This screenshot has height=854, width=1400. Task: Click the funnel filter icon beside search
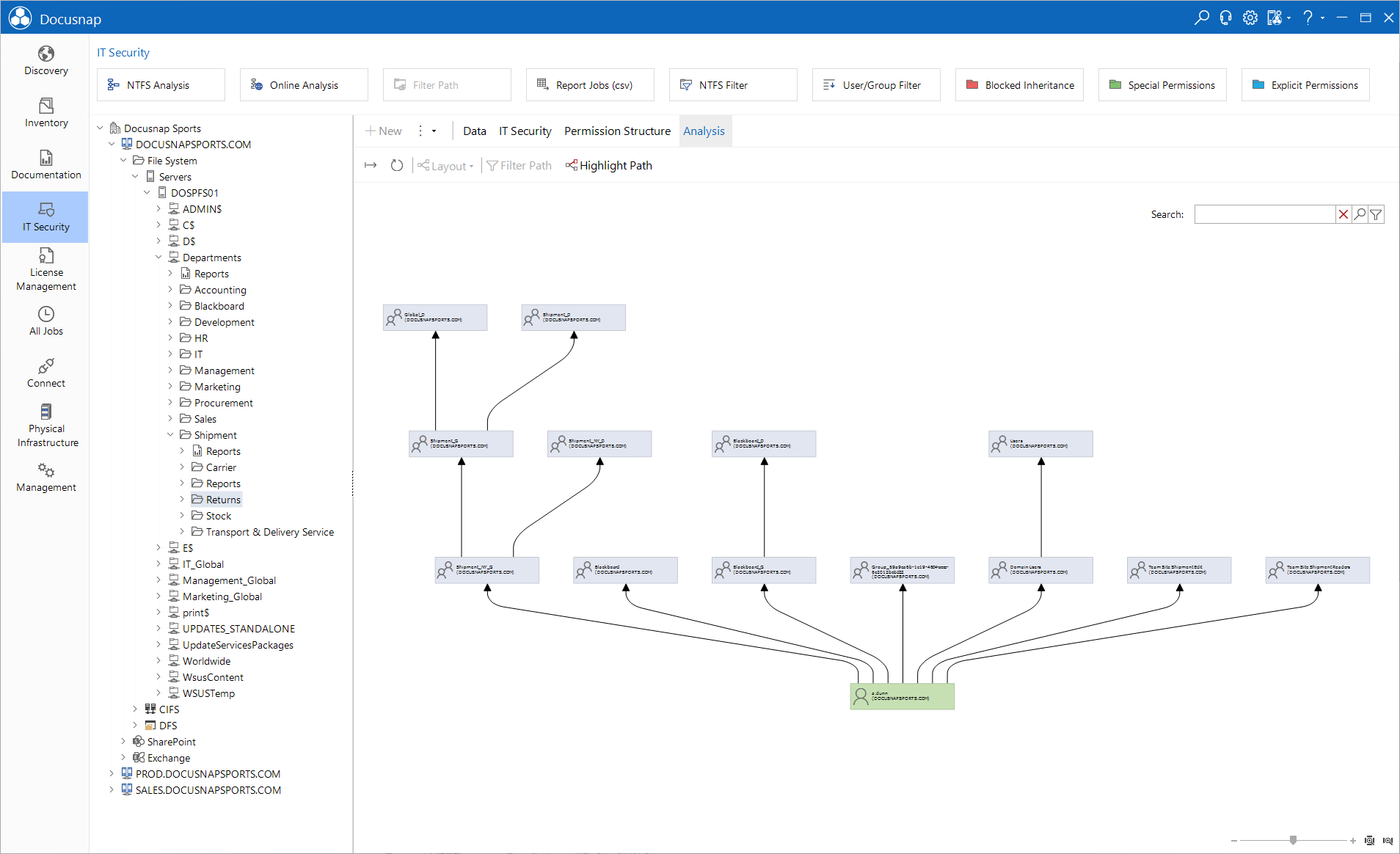(x=1376, y=214)
